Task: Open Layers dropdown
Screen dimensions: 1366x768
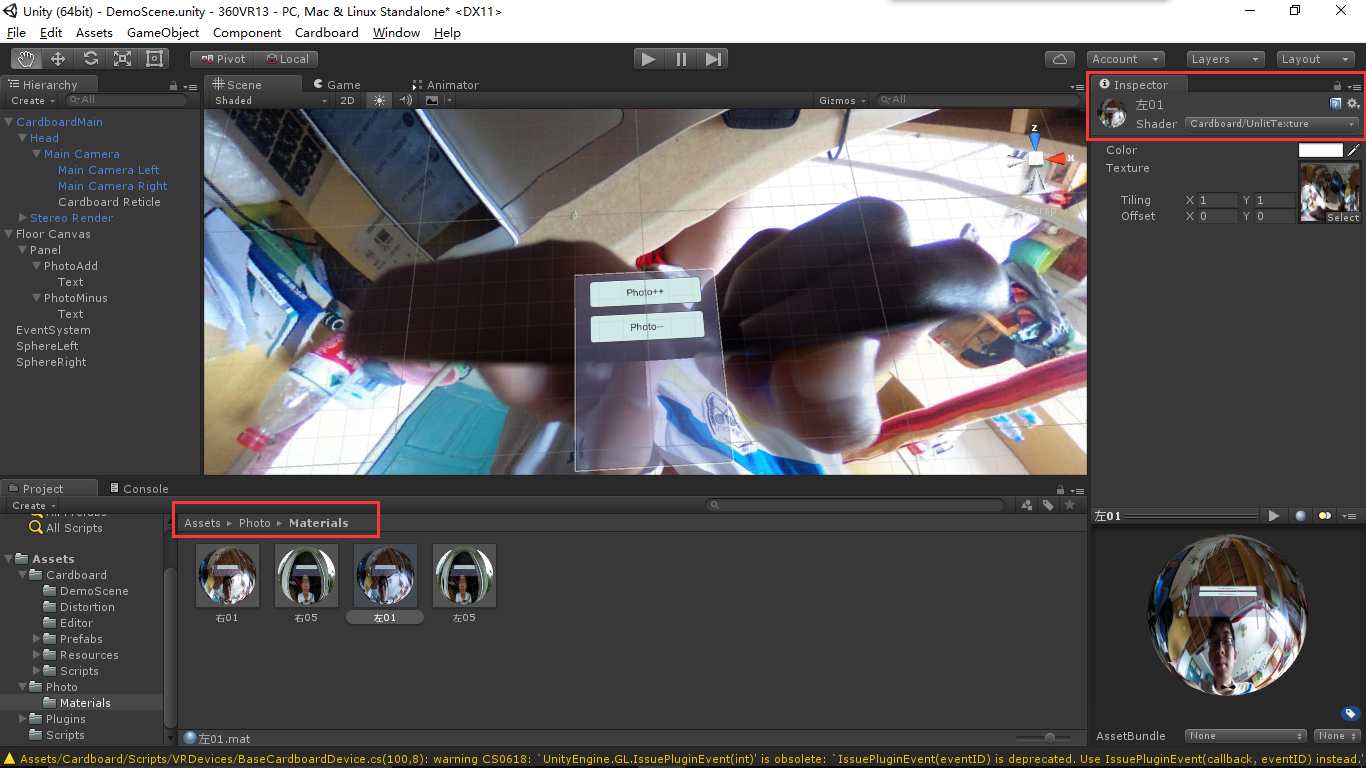Action: [x=1226, y=59]
